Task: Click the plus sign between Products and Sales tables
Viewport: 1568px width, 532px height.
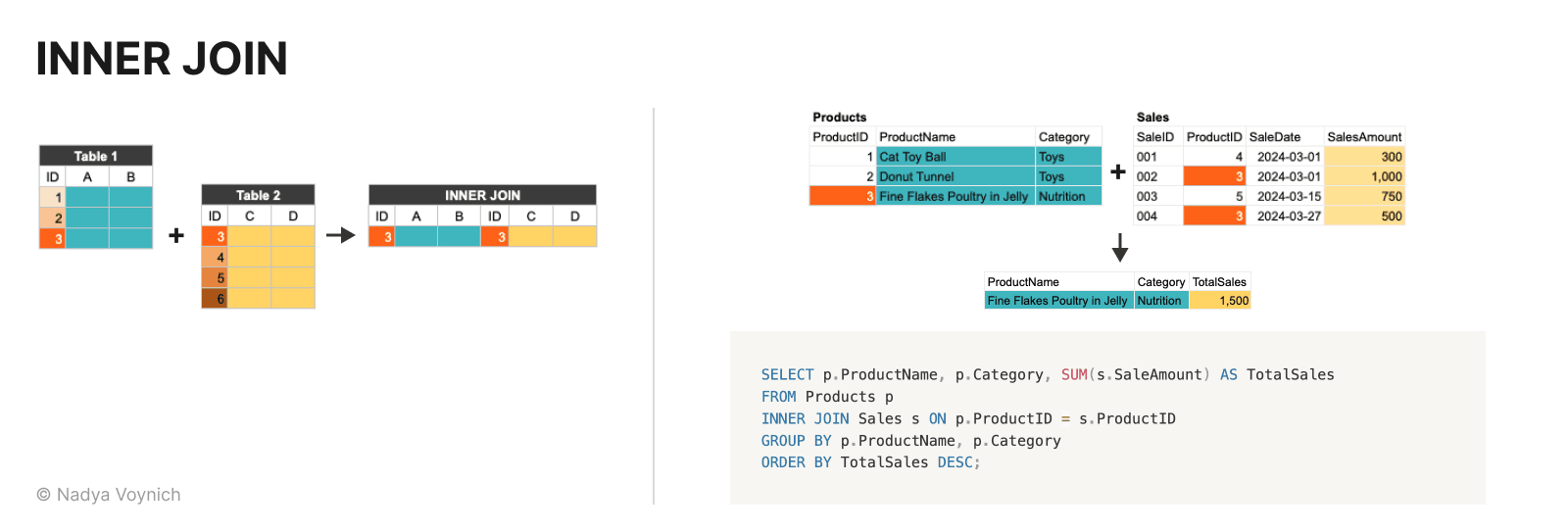Action: (1117, 172)
